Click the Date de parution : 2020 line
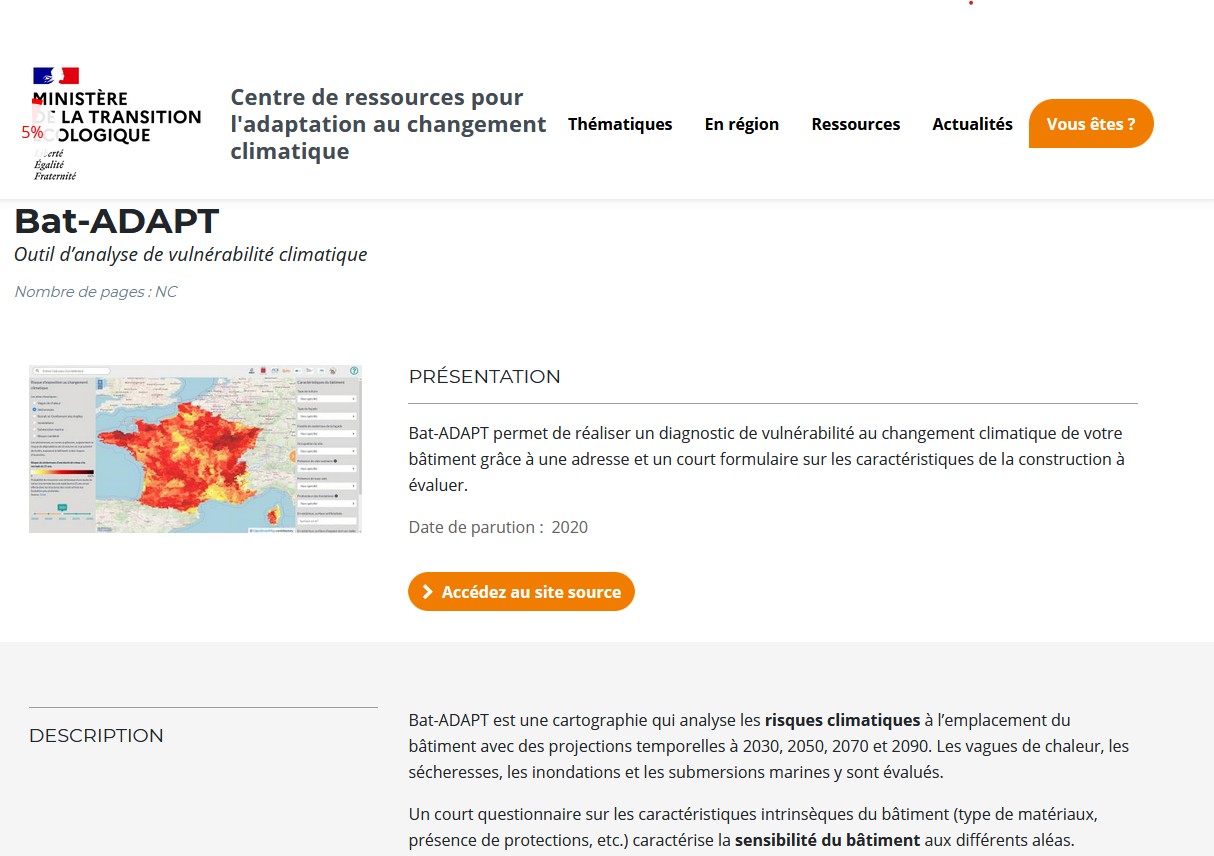 [x=498, y=527]
